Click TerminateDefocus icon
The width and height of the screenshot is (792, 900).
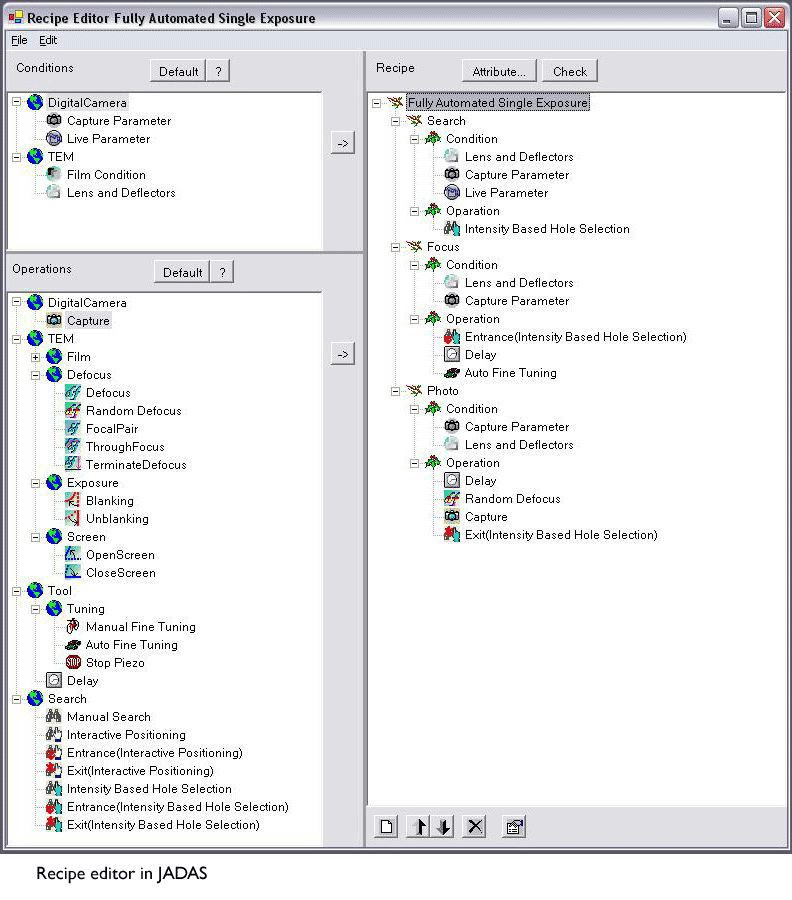(x=73, y=464)
